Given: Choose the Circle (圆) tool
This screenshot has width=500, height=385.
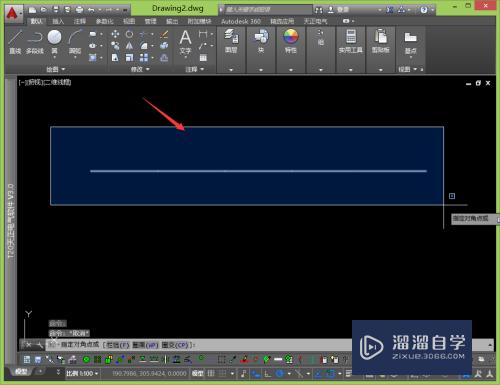Looking at the screenshot, I should click(x=54, y=42).
